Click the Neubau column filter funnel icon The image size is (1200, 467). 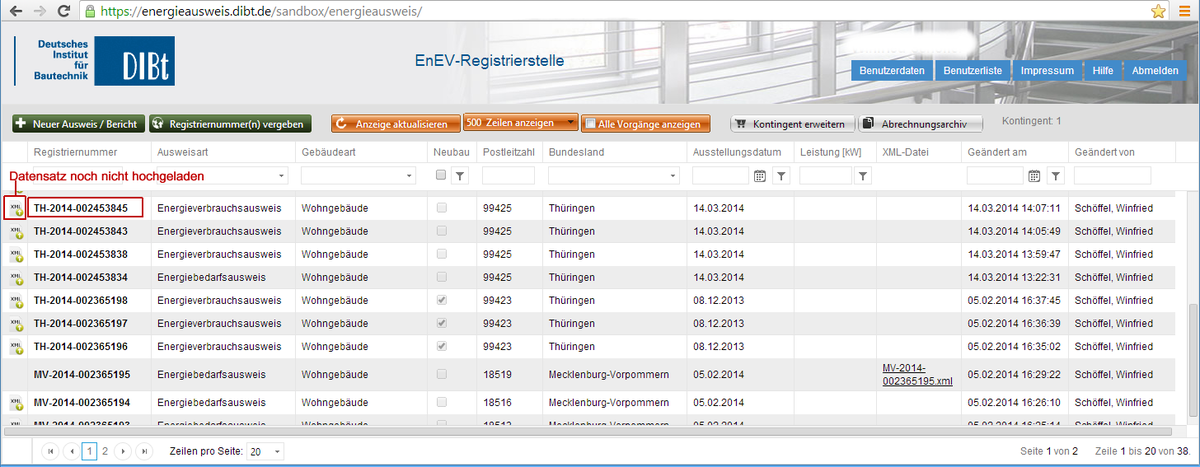(460, 176)
